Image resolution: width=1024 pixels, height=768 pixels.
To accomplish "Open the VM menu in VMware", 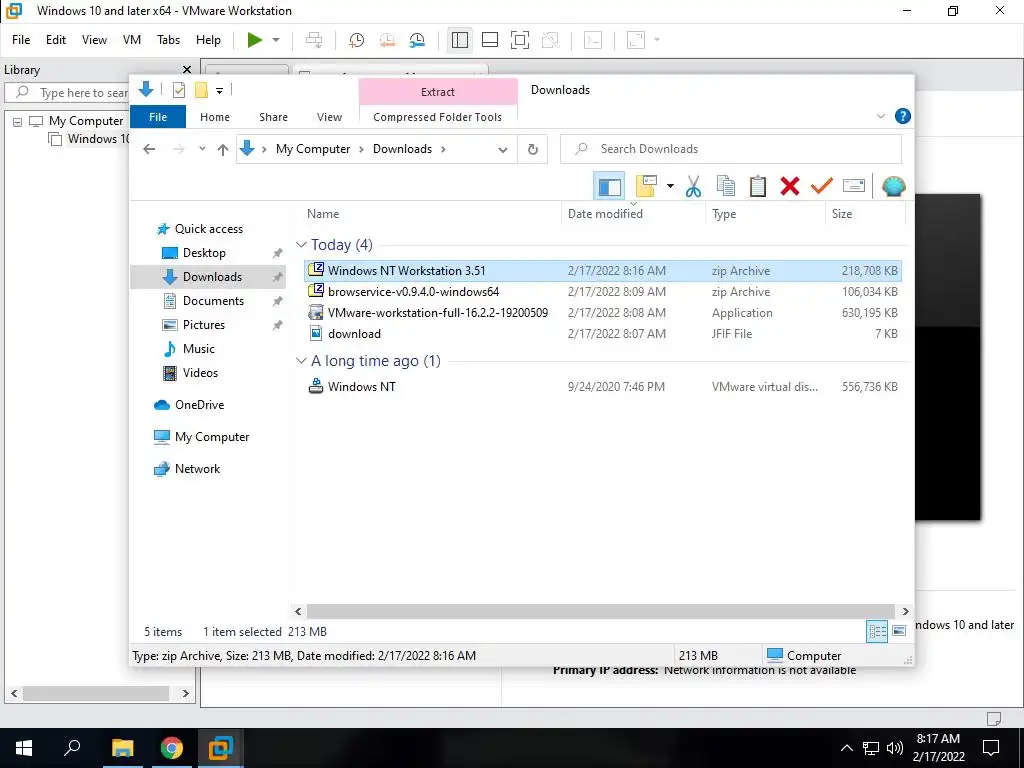I will click(131, 40).
